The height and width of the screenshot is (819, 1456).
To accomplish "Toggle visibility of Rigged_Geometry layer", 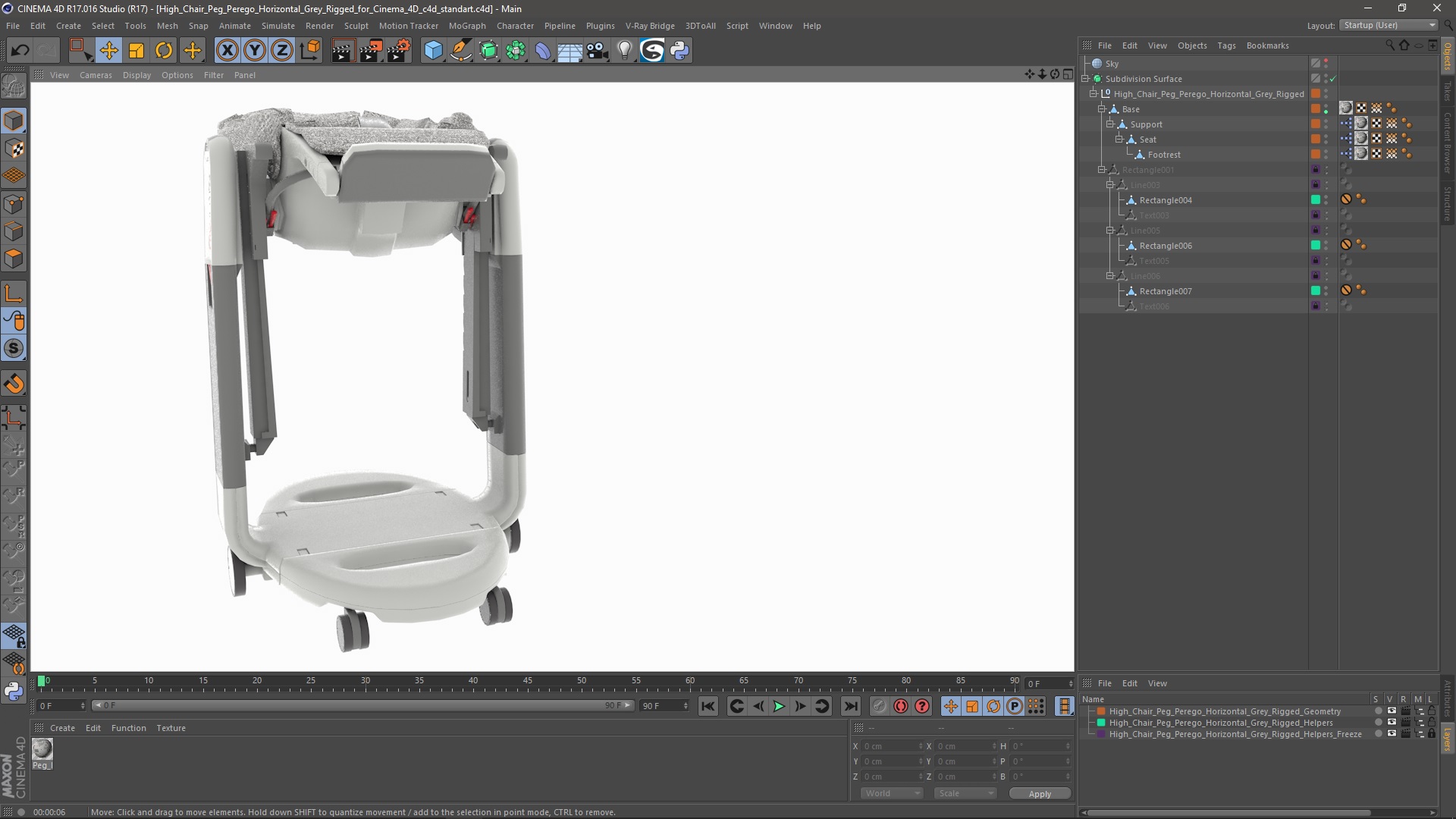I will (1392, 711).
